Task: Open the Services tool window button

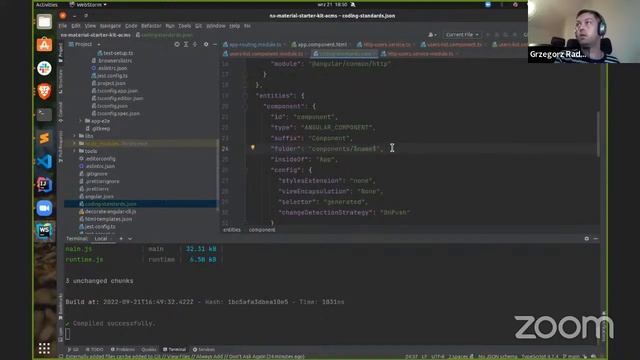Action: click(204, 349)
